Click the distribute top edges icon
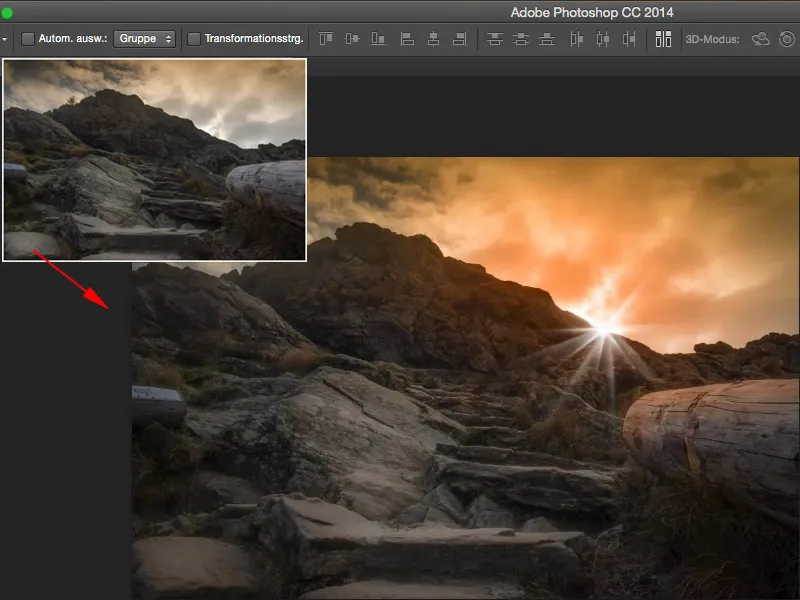 (494, 39)
